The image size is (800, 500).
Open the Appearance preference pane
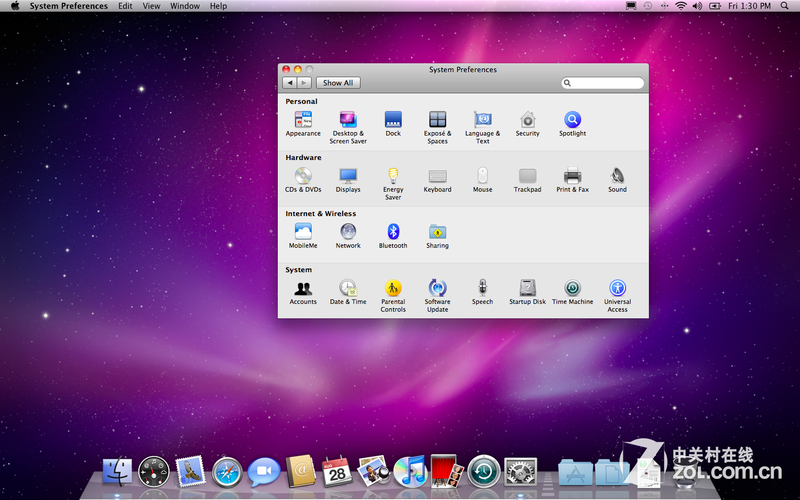[x=303, y=124]
